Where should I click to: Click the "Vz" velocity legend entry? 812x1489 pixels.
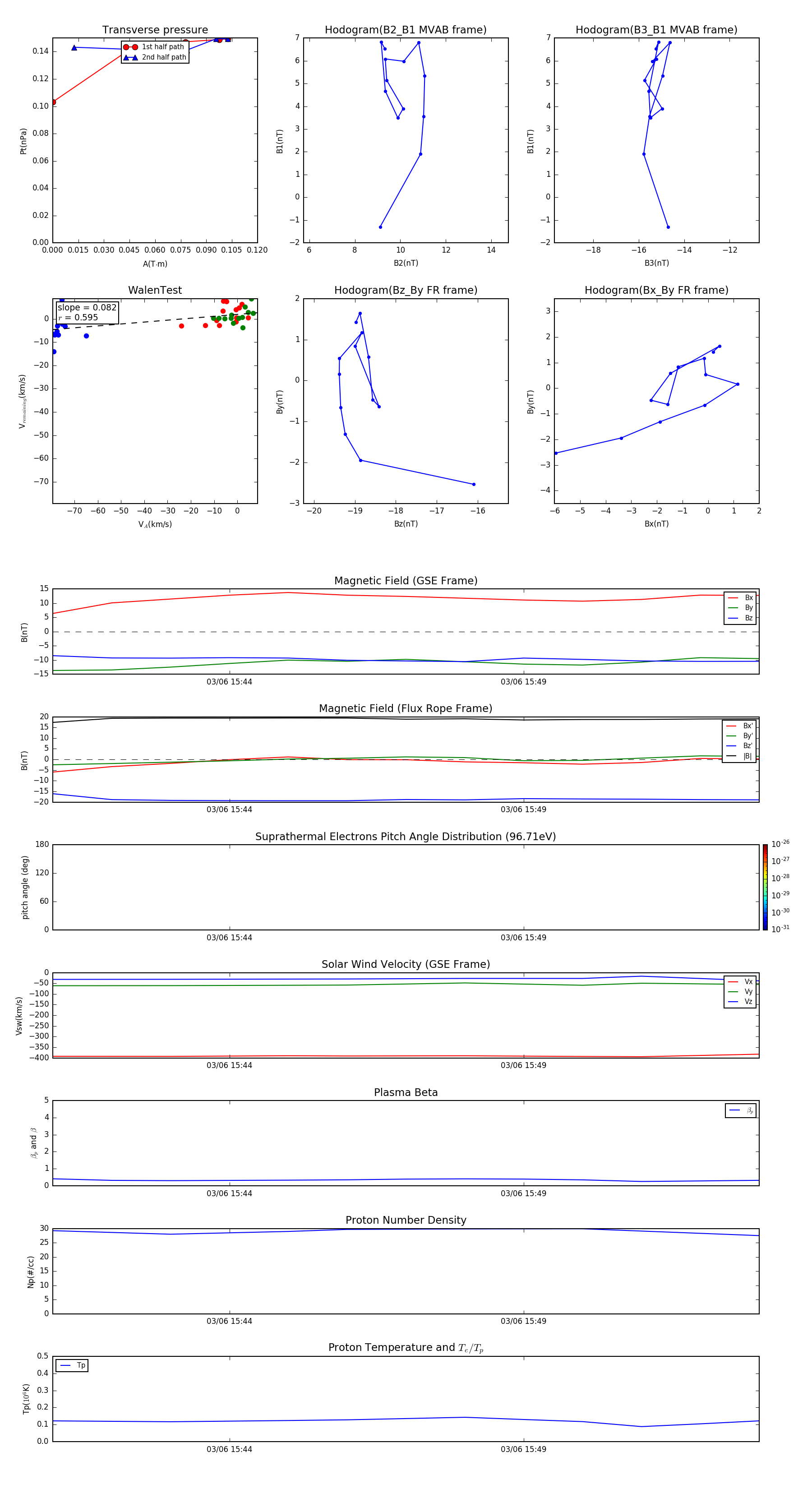pos(740,1001)
